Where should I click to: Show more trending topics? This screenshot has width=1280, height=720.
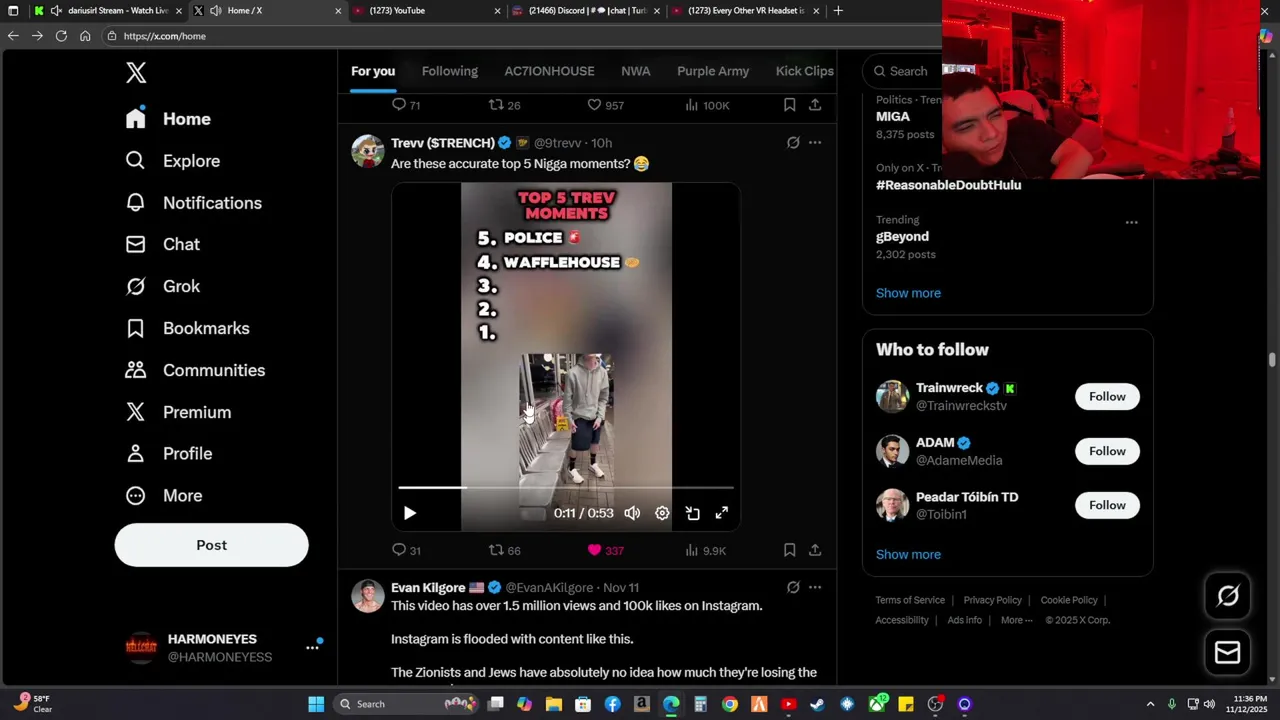[908, 293]
